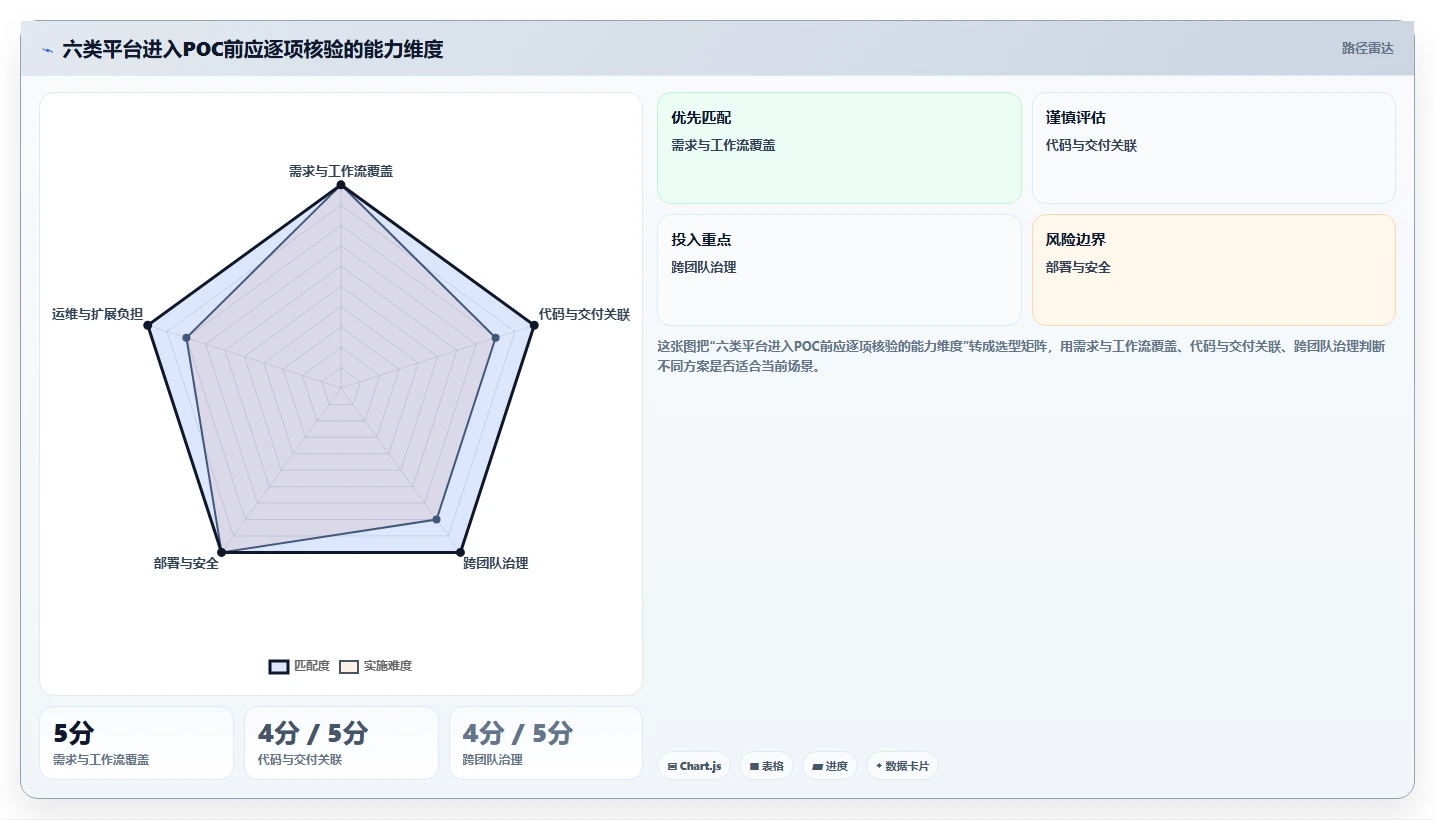
Task: Click the radar axis label 代码与交付关联
Action: [585, 314]
